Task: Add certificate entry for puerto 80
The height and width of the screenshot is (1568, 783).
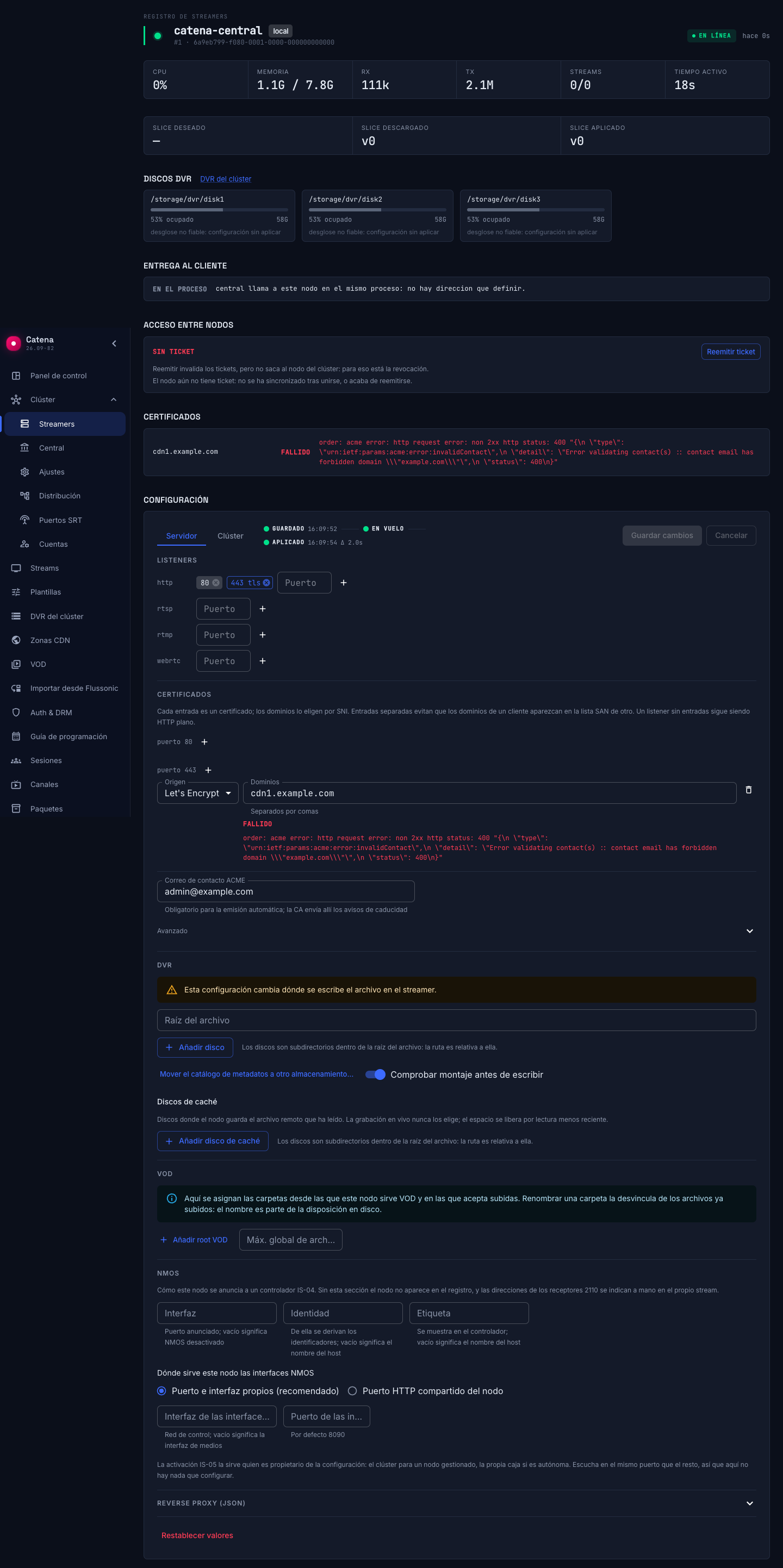Action: click(x=204, y=741)
